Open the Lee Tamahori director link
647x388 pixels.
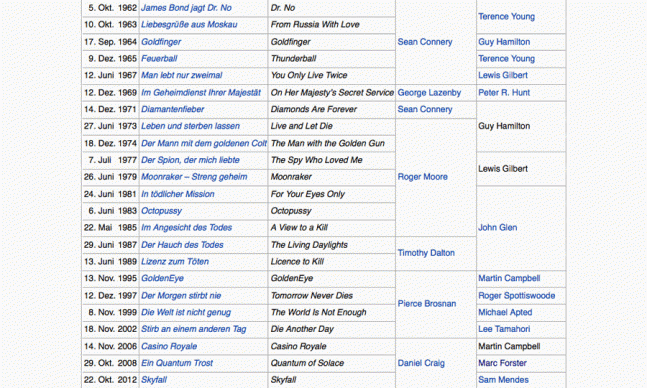click(x=504, y=329)
